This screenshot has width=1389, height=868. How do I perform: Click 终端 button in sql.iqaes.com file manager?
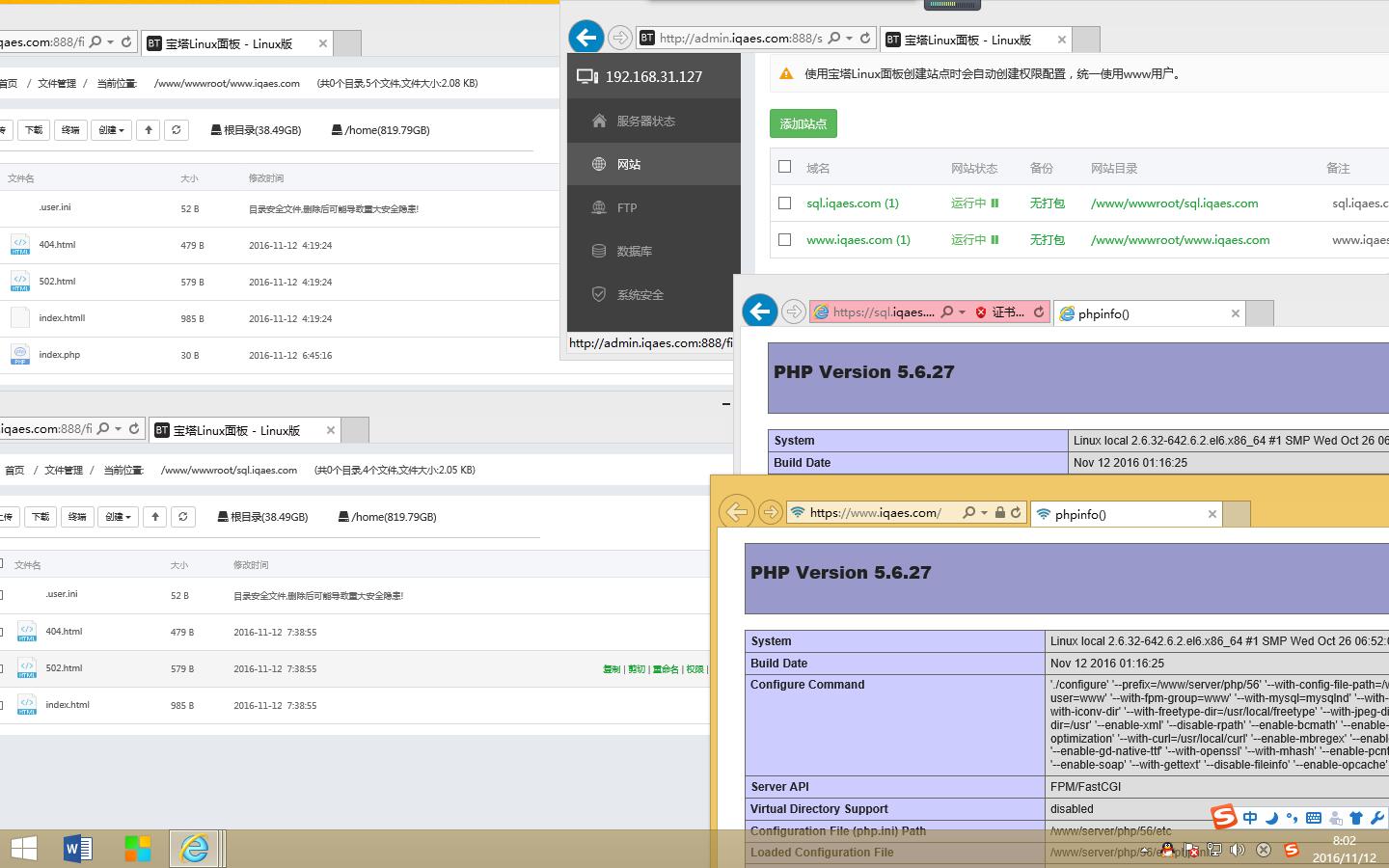(x=77, y=517)
